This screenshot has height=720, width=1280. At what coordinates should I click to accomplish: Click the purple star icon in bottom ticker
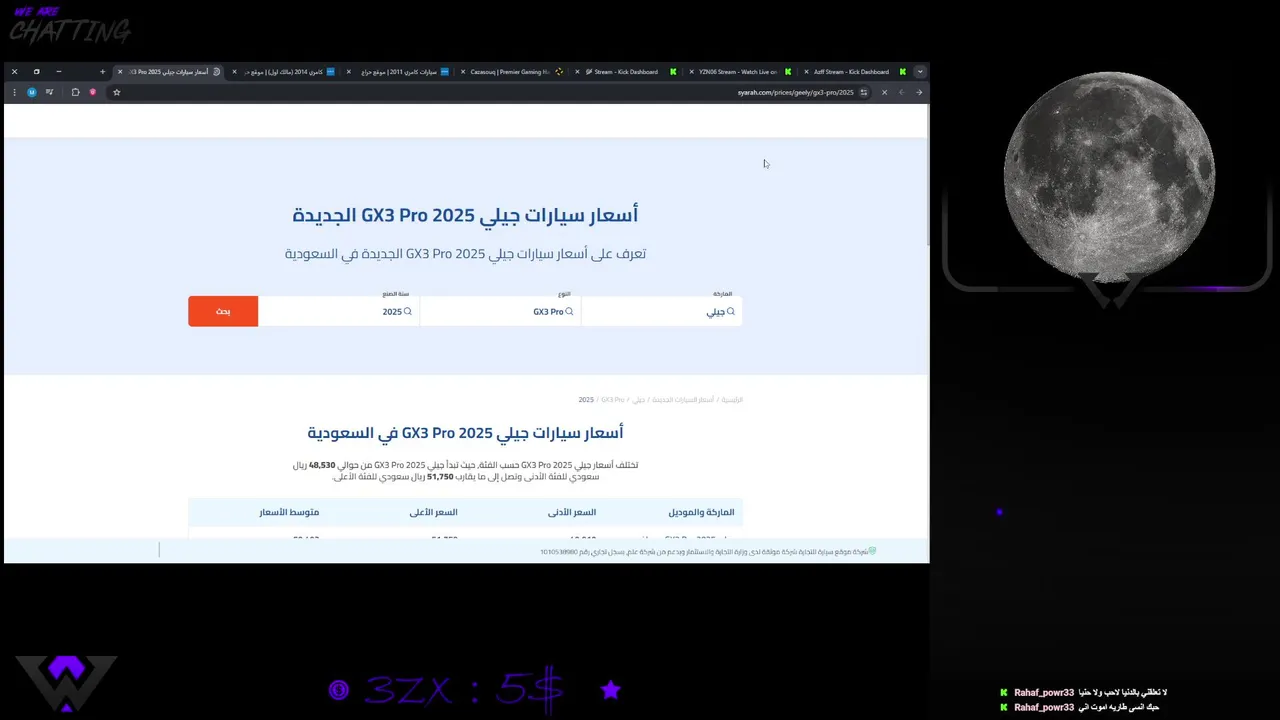click(x=611, y=689)
